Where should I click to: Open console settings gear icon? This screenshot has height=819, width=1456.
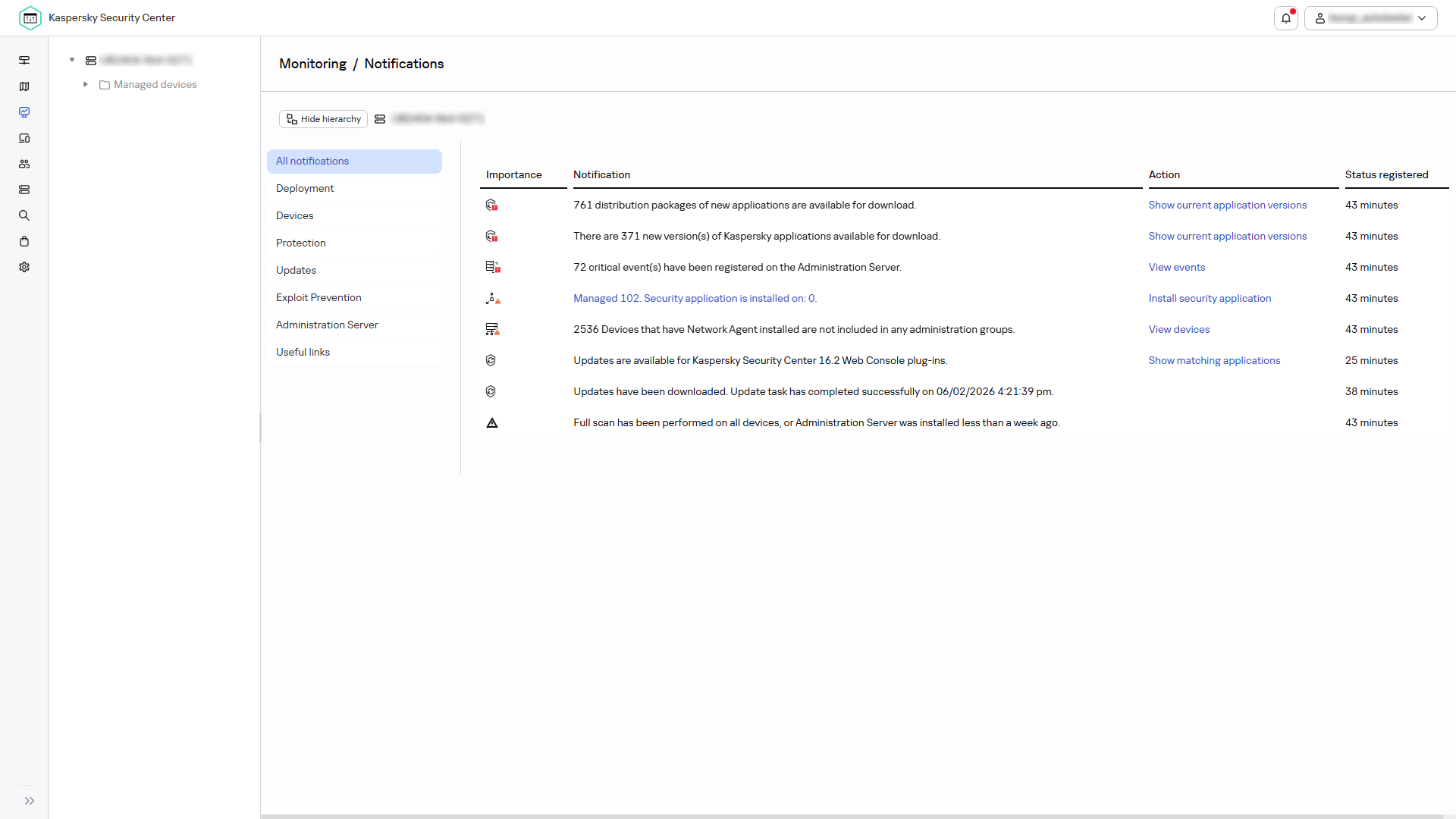coord(24,267)
